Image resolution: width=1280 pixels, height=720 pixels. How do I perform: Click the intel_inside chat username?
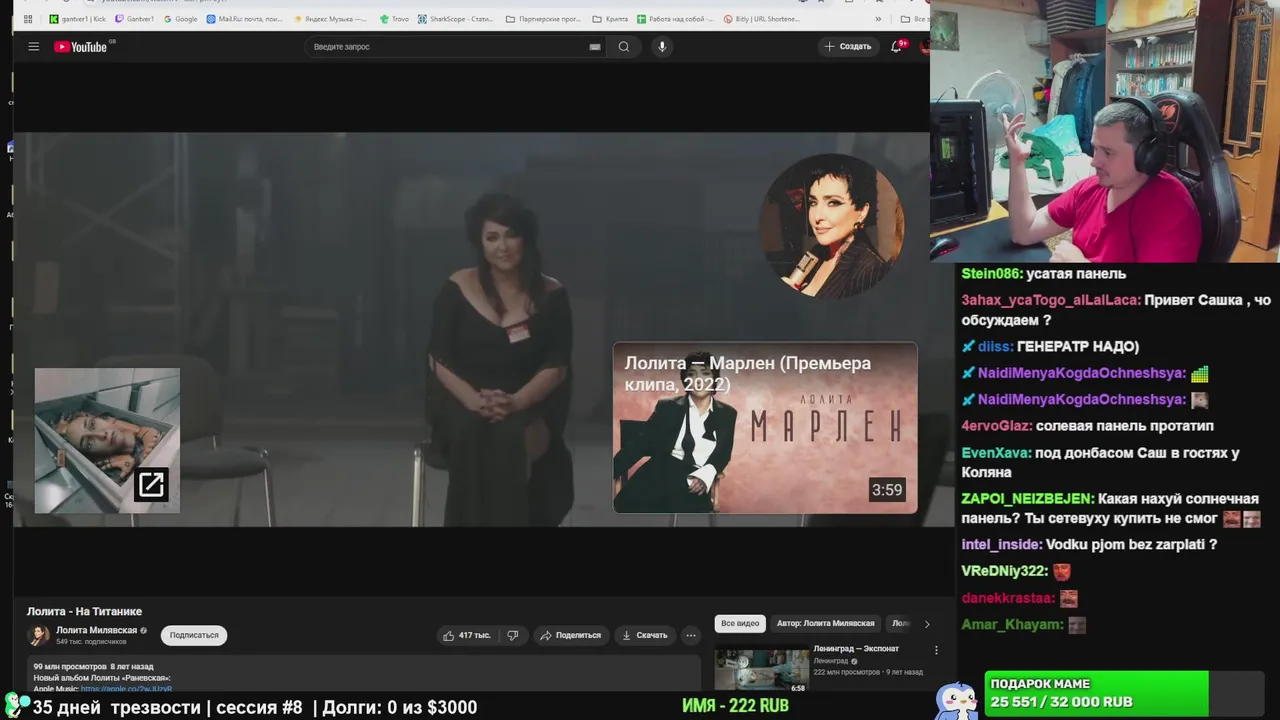(1001, 544)
